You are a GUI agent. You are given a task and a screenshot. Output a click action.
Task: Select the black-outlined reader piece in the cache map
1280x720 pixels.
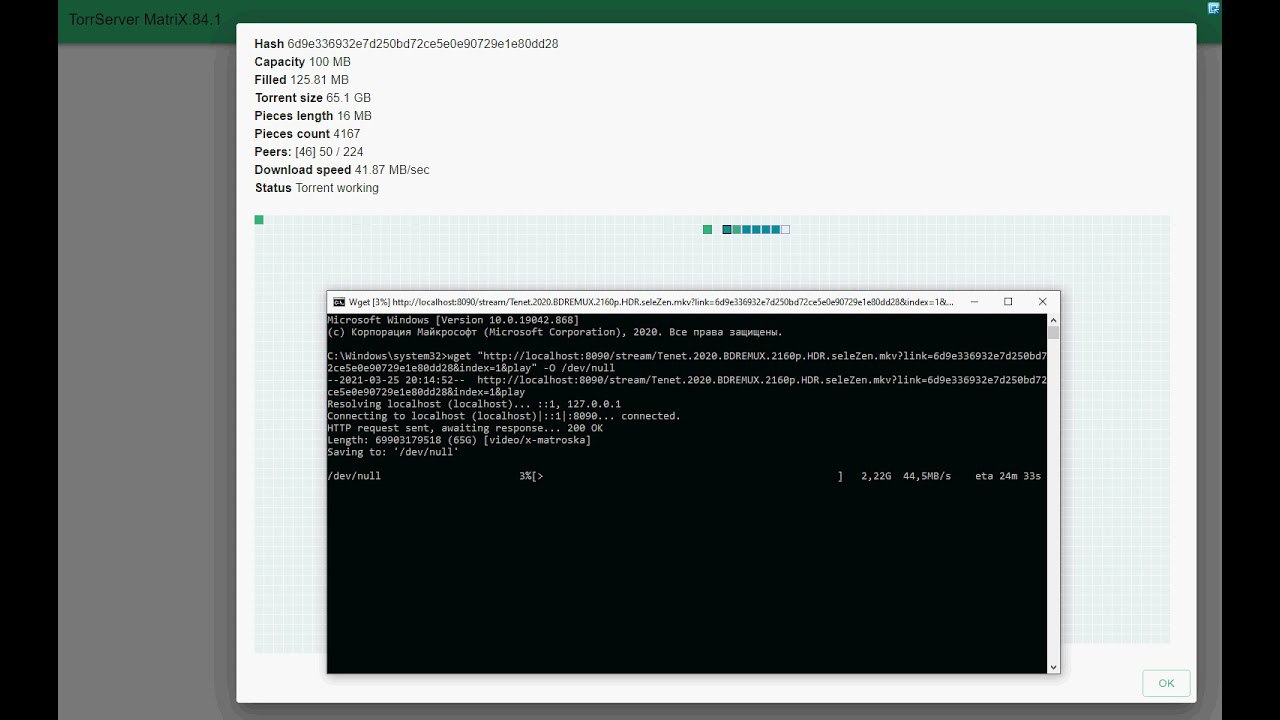tap(727, 230)
